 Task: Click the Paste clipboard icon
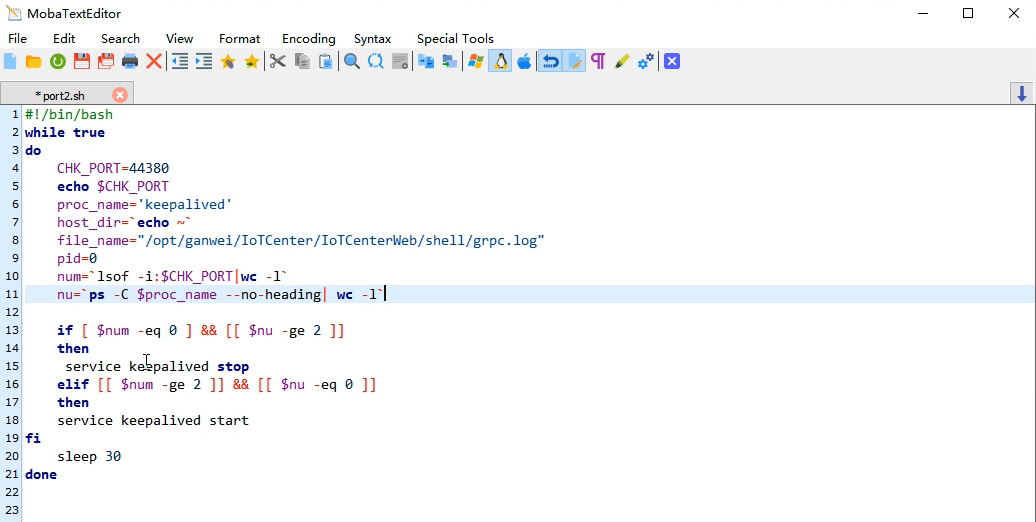pyautogui.click(x=326, y=62)
